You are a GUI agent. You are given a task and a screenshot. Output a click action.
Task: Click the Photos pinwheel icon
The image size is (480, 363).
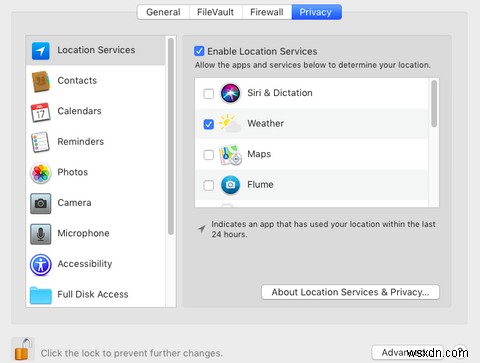point(41,173)
